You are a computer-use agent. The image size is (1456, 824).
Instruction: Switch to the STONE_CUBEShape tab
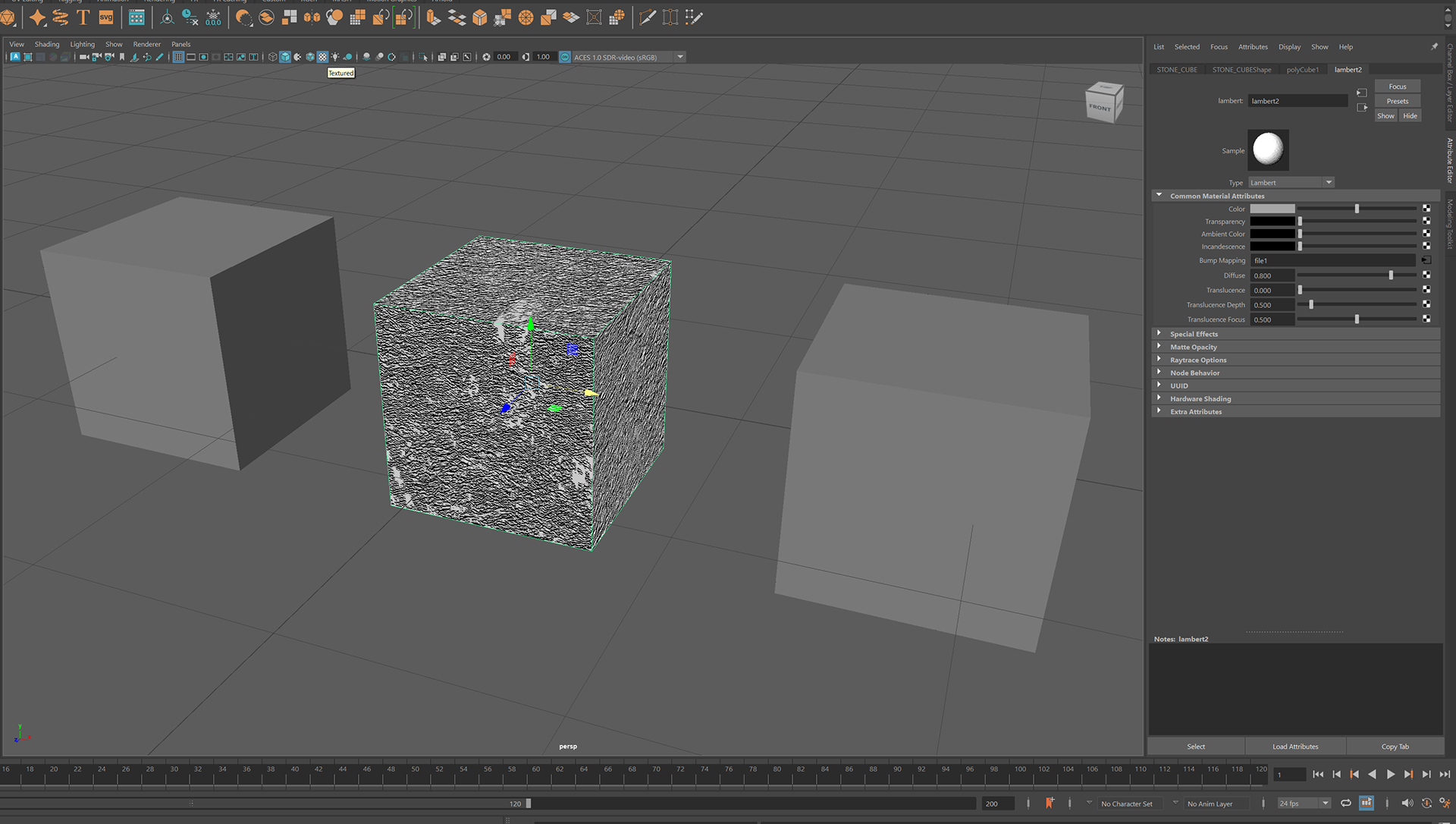[x=1241, y=70]
